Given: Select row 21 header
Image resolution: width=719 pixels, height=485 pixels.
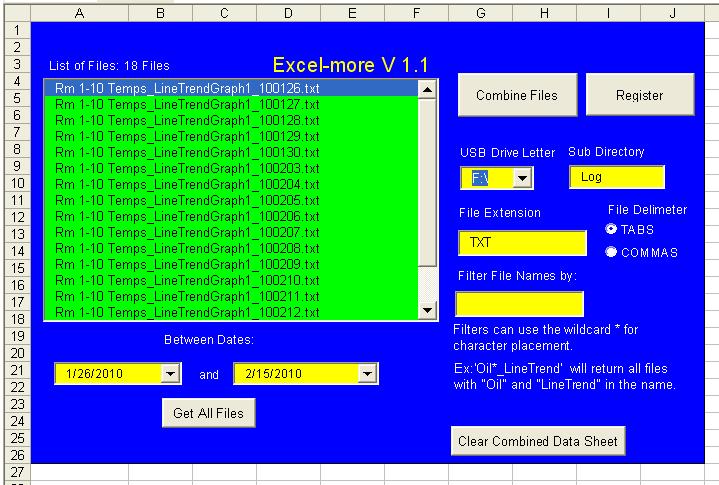Looking at the screenshot, I should point(17,370).
